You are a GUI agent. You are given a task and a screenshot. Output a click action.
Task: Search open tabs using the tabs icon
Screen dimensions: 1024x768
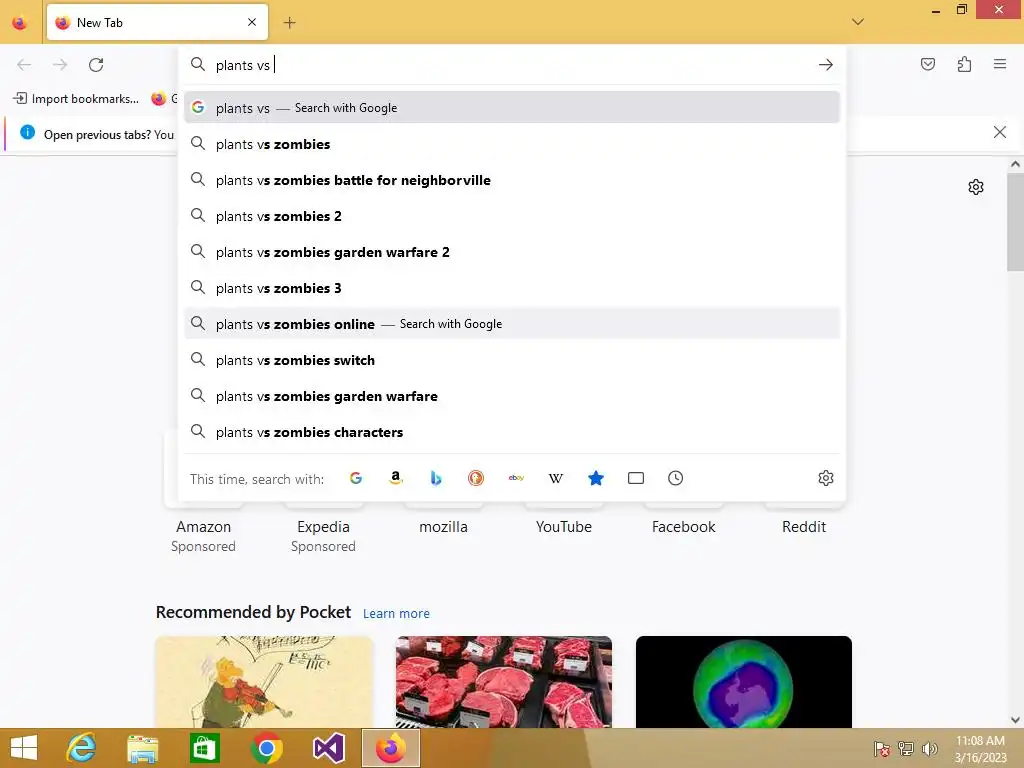pyautogui.click(x=635, y=478)
